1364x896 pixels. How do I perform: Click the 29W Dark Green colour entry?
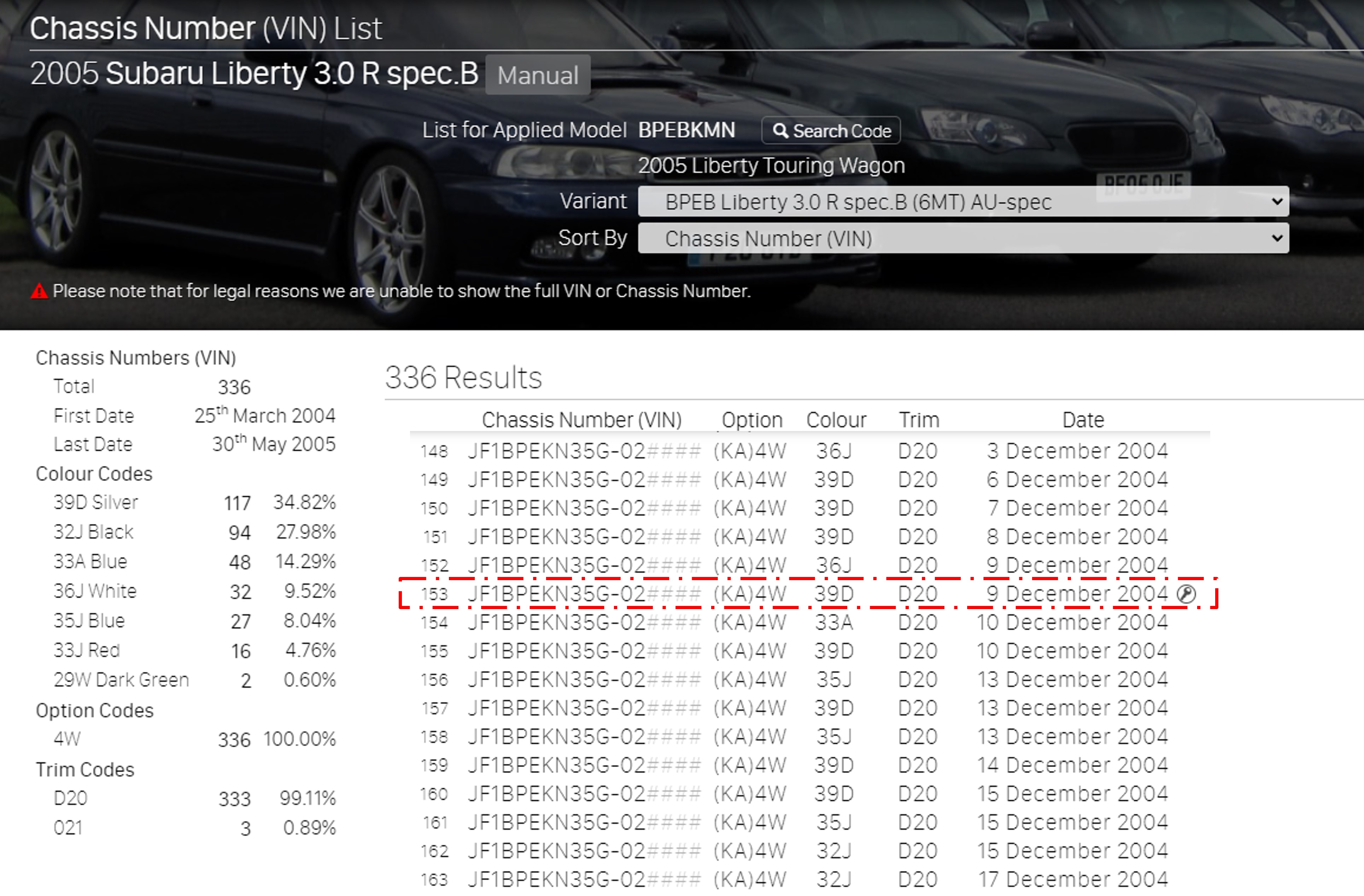click(121, 680)
